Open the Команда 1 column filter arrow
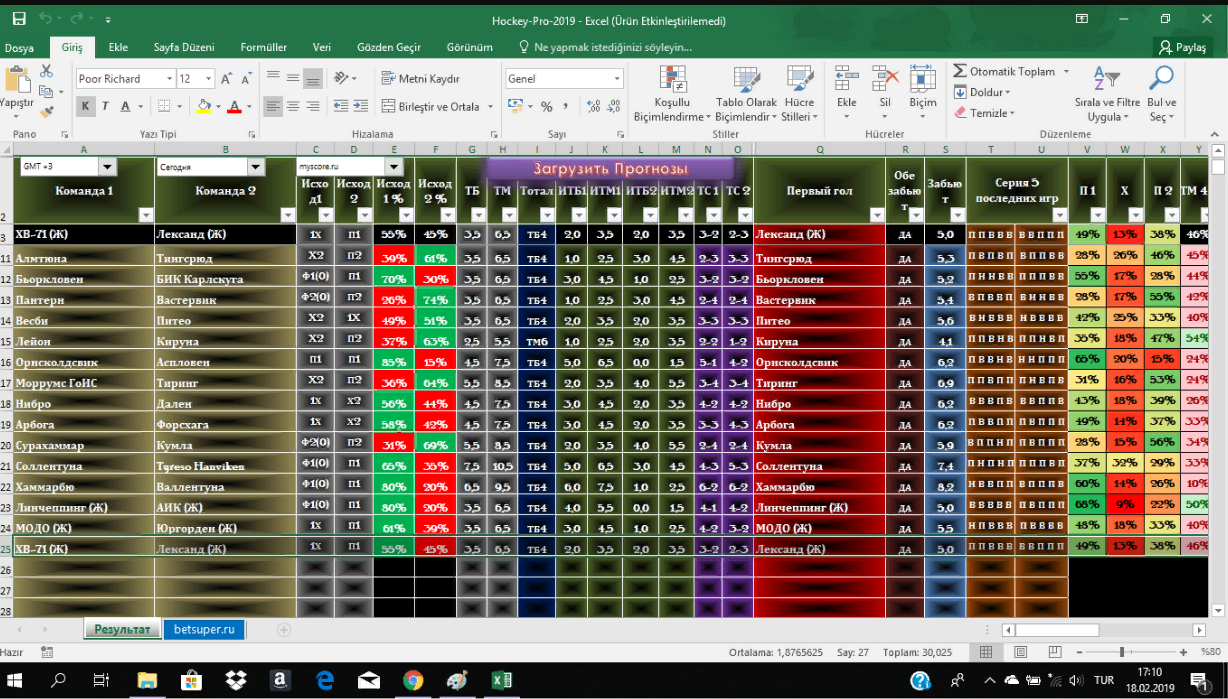The width and height of the screenshot is (1228, 699). 146,214
